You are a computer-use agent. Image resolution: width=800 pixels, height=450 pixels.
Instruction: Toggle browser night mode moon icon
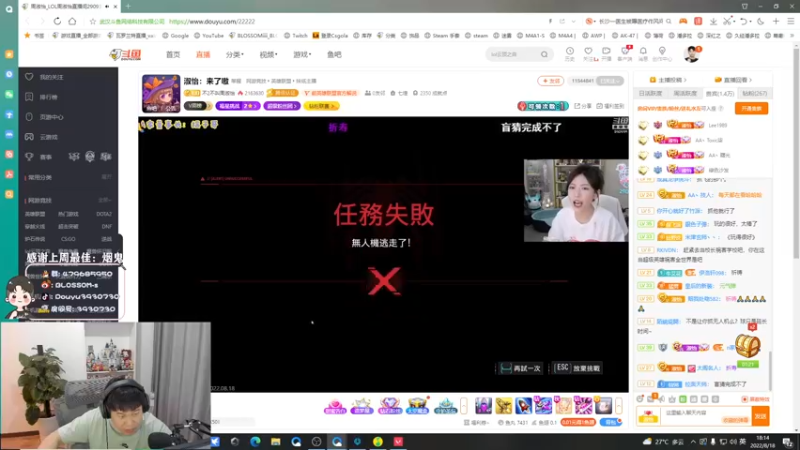coord(761,21)
